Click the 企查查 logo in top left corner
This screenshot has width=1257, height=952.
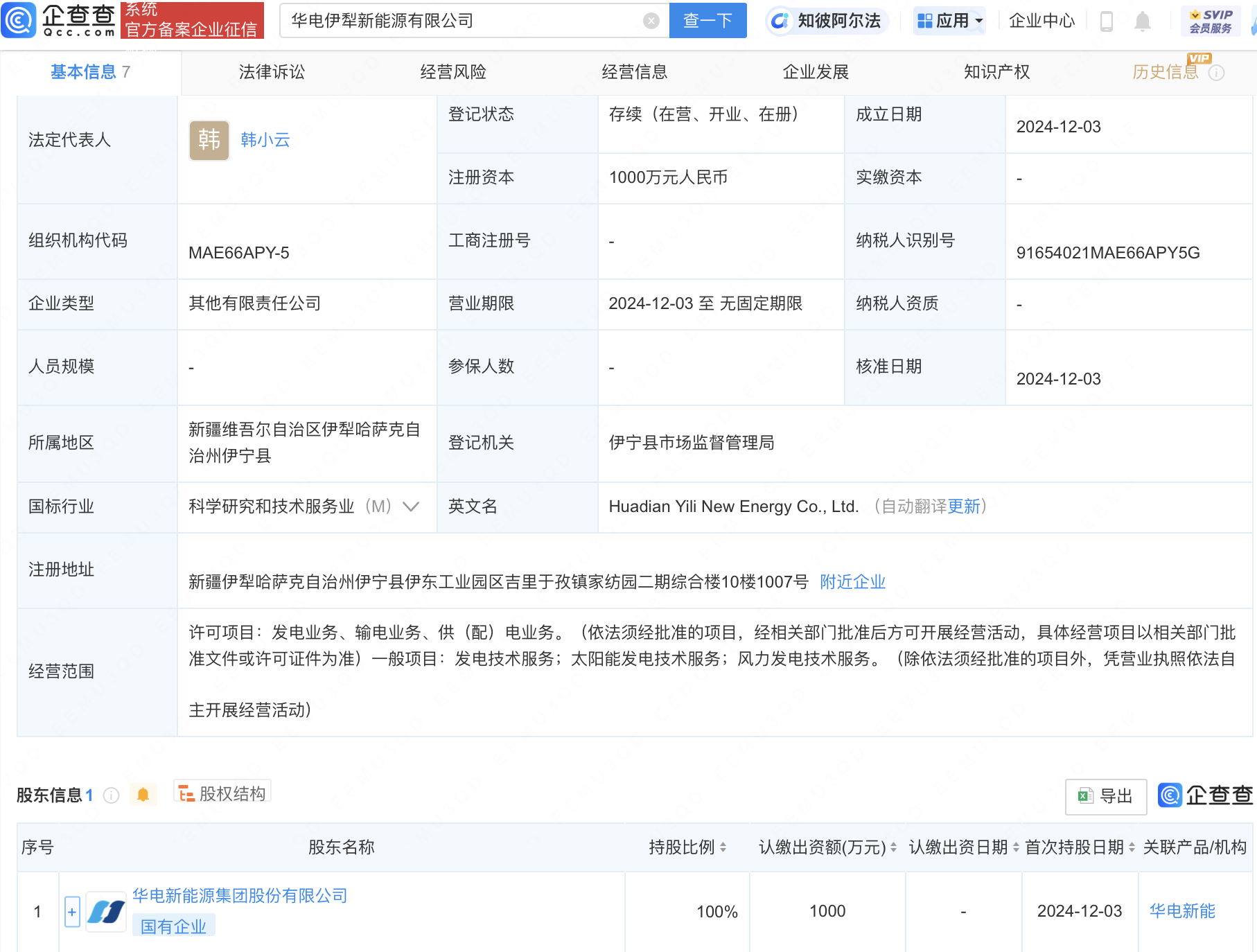59,21
